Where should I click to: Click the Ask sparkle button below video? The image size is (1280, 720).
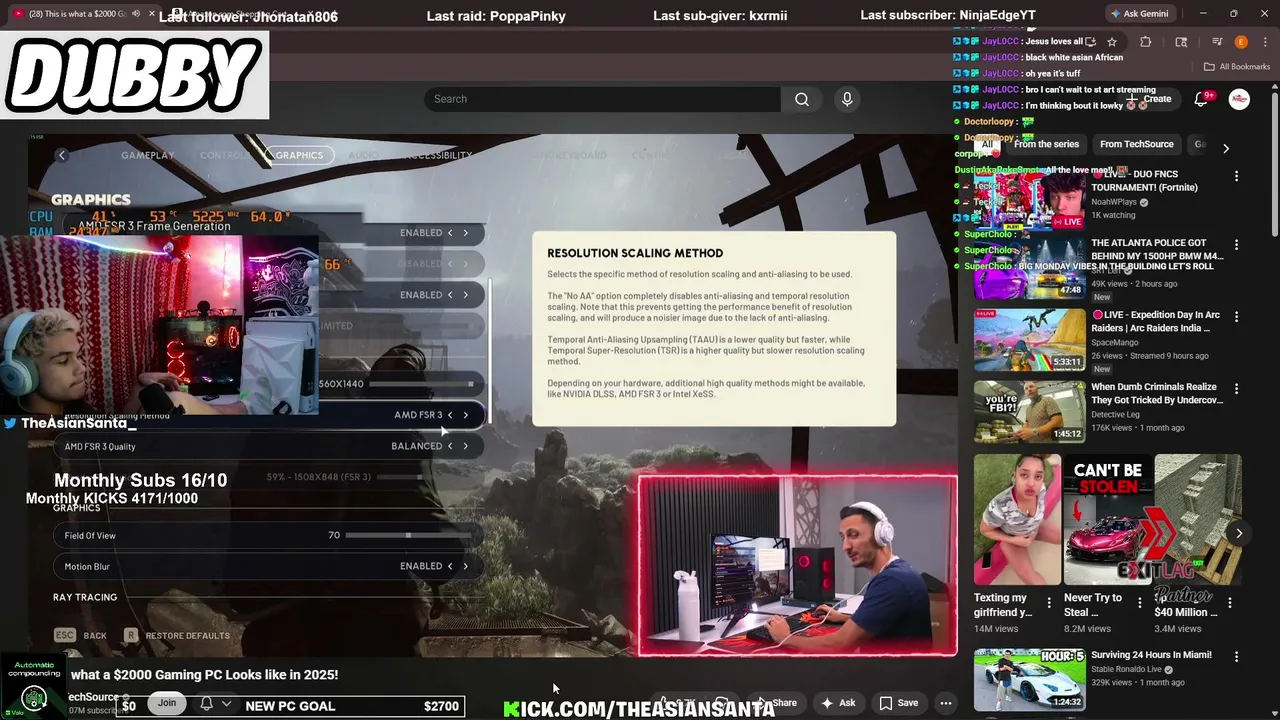[838, 703]
